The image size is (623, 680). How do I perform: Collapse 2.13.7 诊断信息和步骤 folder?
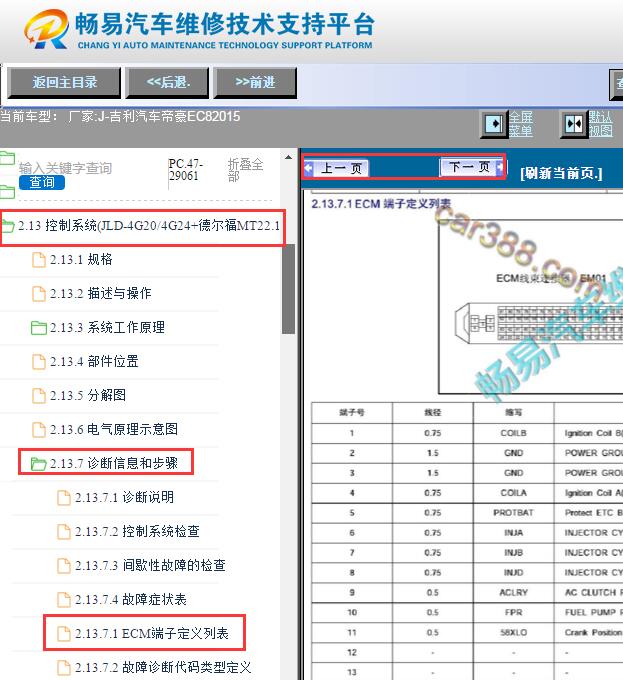[114, 463]
